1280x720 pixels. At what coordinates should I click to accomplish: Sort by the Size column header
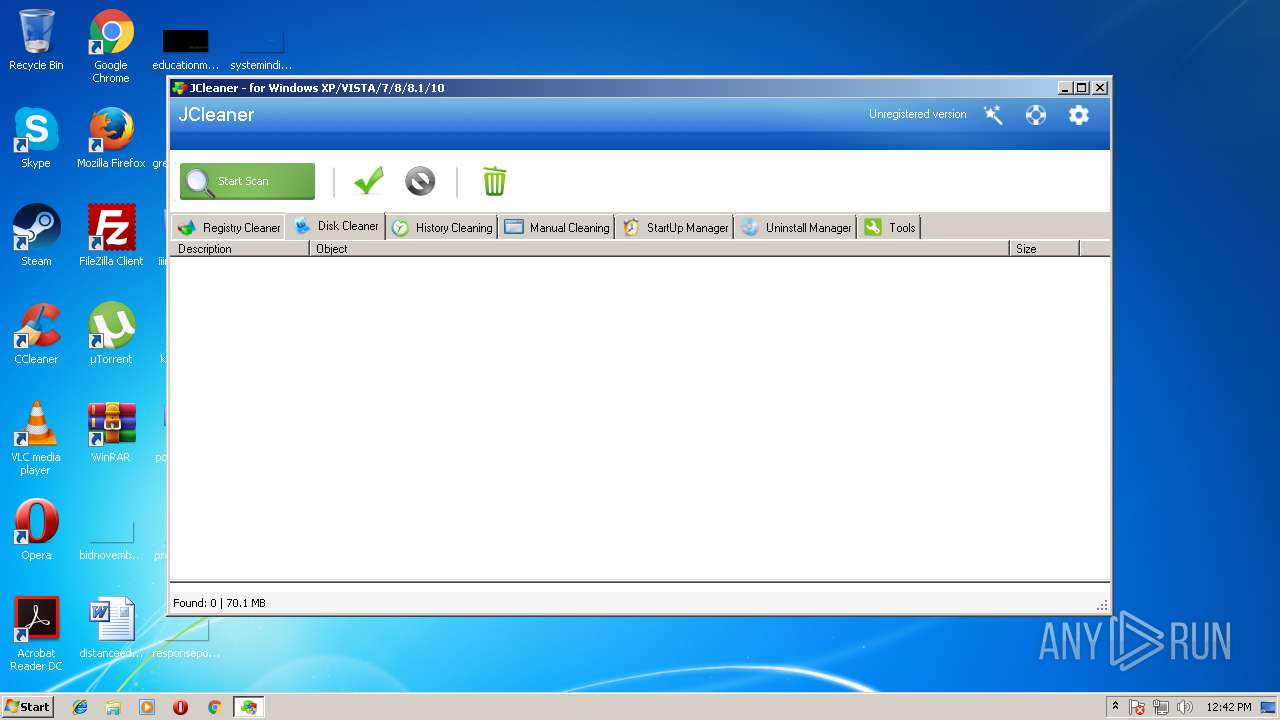coord(1045,249)
